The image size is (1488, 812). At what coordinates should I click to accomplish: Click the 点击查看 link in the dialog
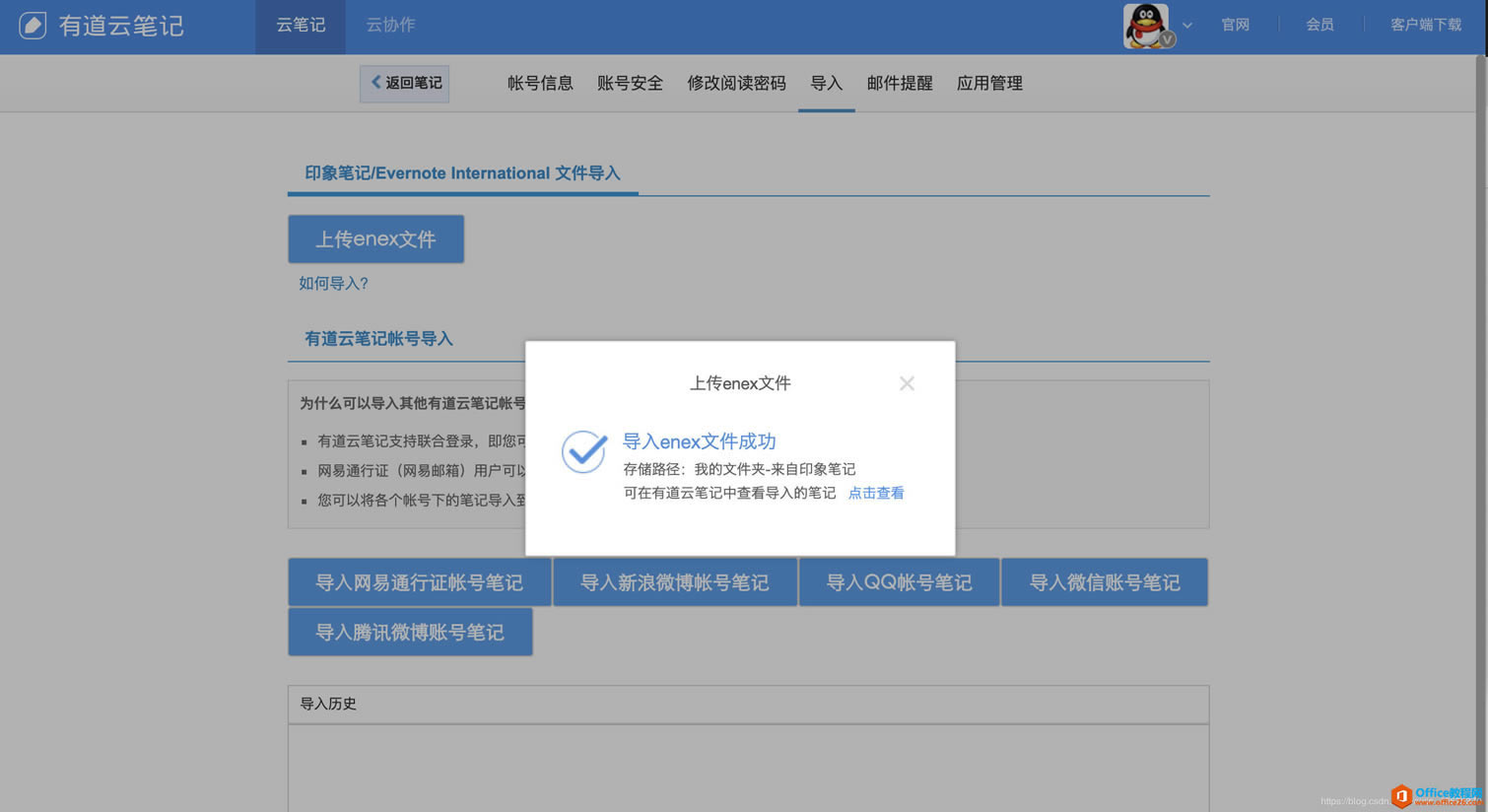click(875, 493)
